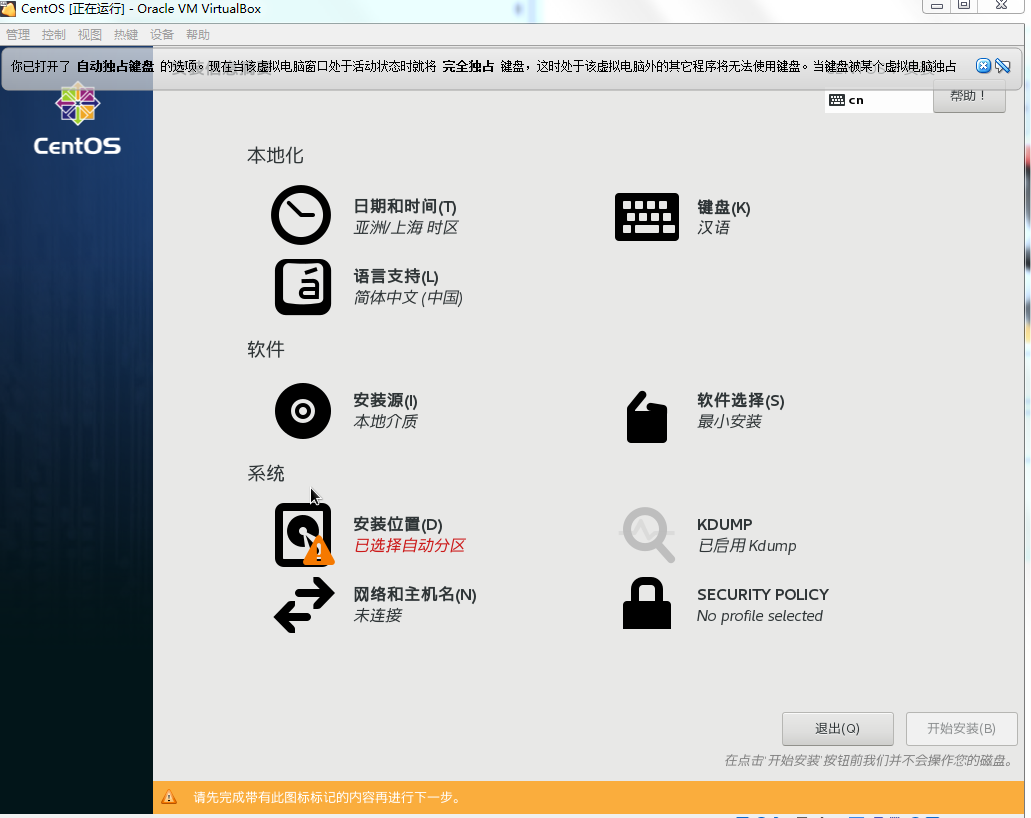Open 网络和主机名(N) settings
This screenshot has height=818, width=1031.
tap(415, 594)
